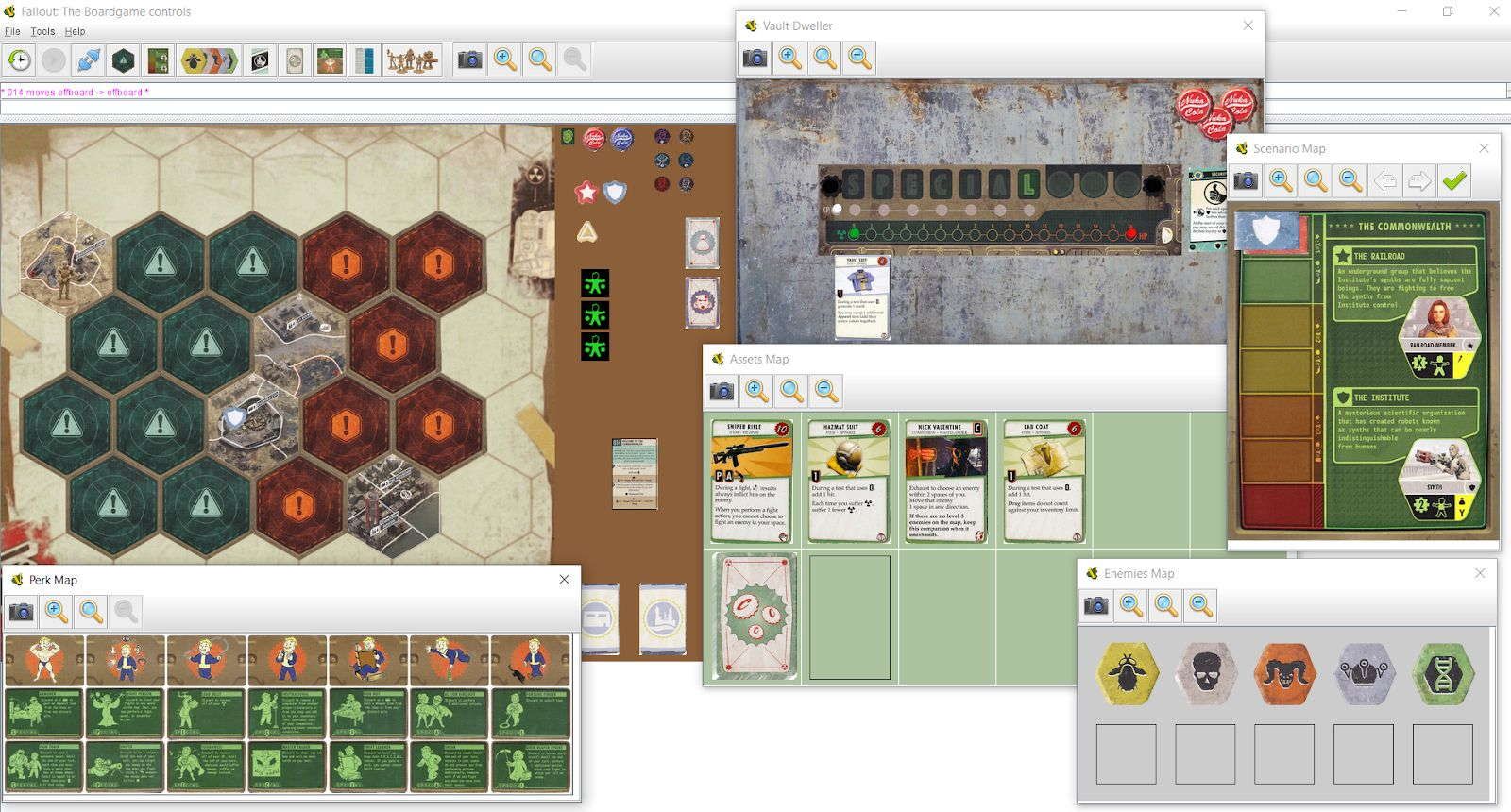Click the miniature figures toolbar button
This screenshot has width=1511, height=812.
[413, 60]
